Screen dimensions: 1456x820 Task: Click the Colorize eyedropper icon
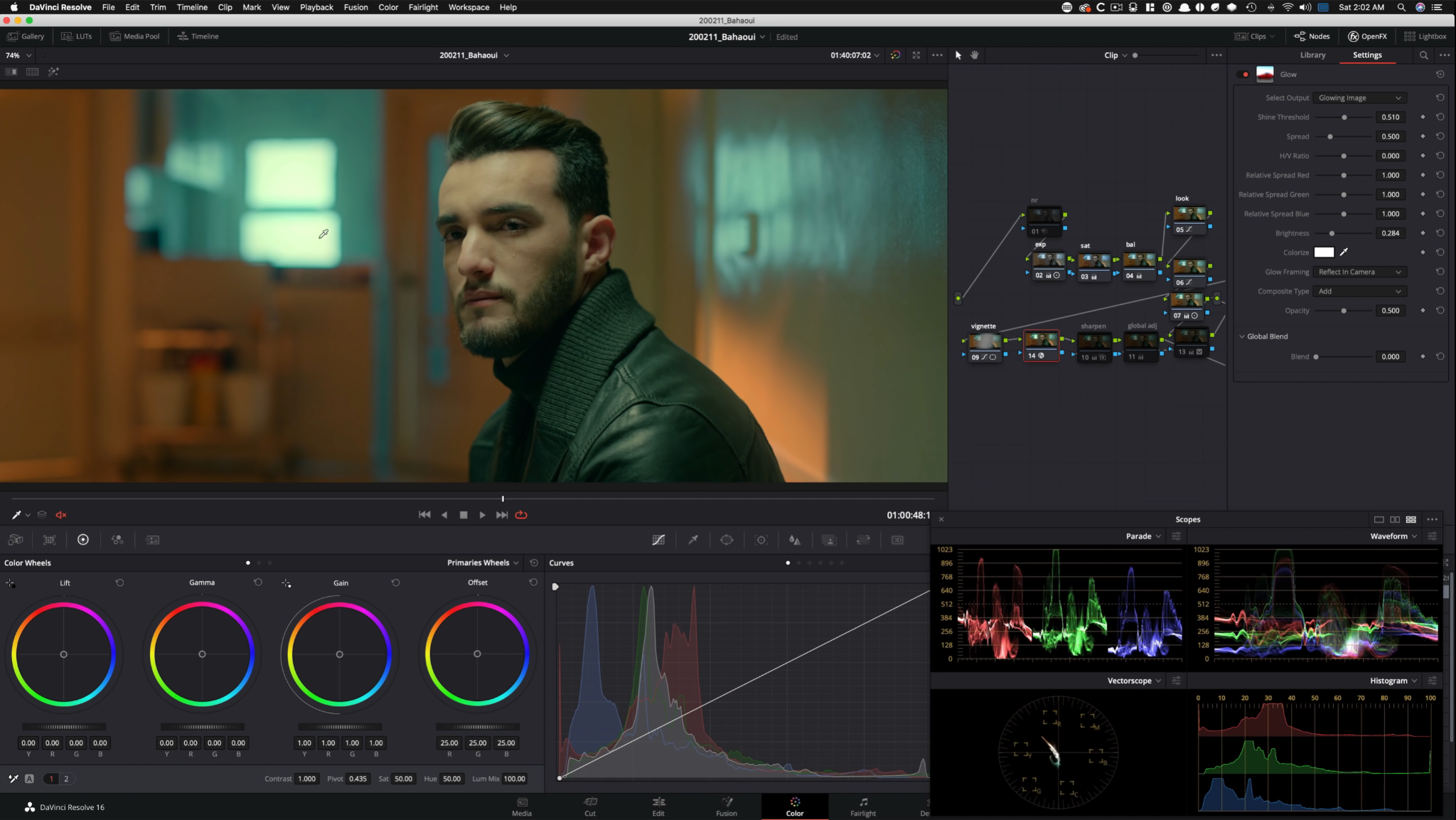1344,252
